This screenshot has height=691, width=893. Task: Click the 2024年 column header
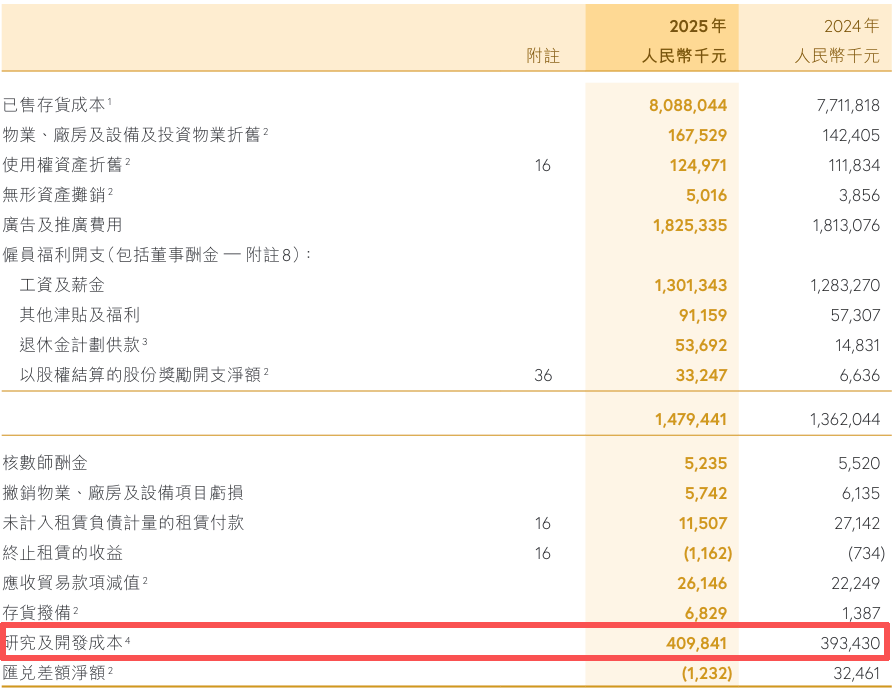coord(851,26)
